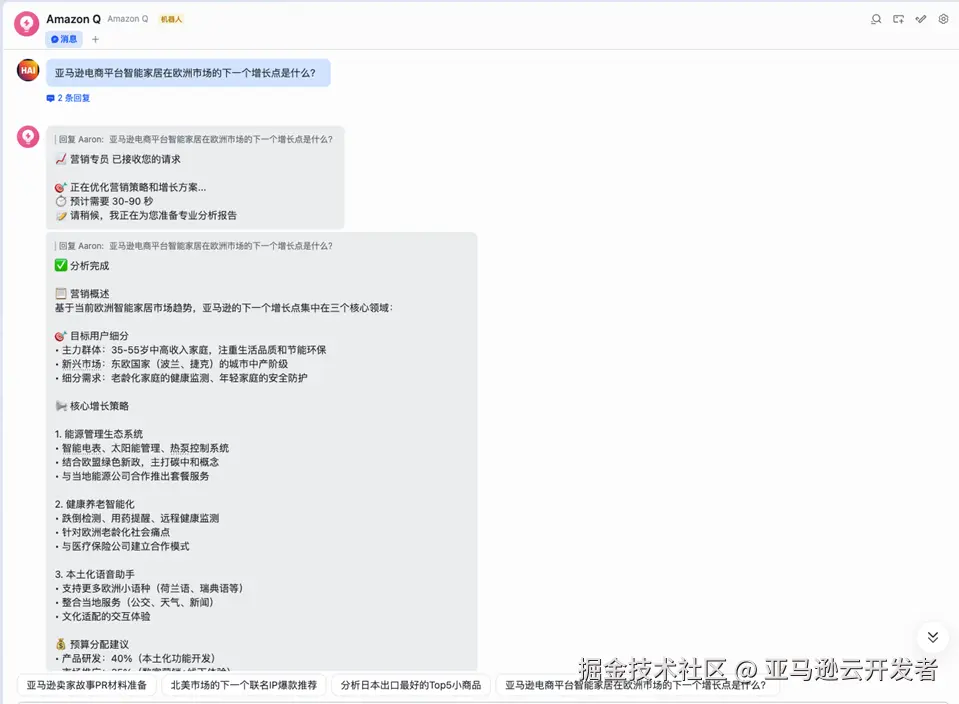This screenshot has height=704, width=959.
Task: Click line 与医疗保险公司建立合作模式
Action: coord(122,546)
